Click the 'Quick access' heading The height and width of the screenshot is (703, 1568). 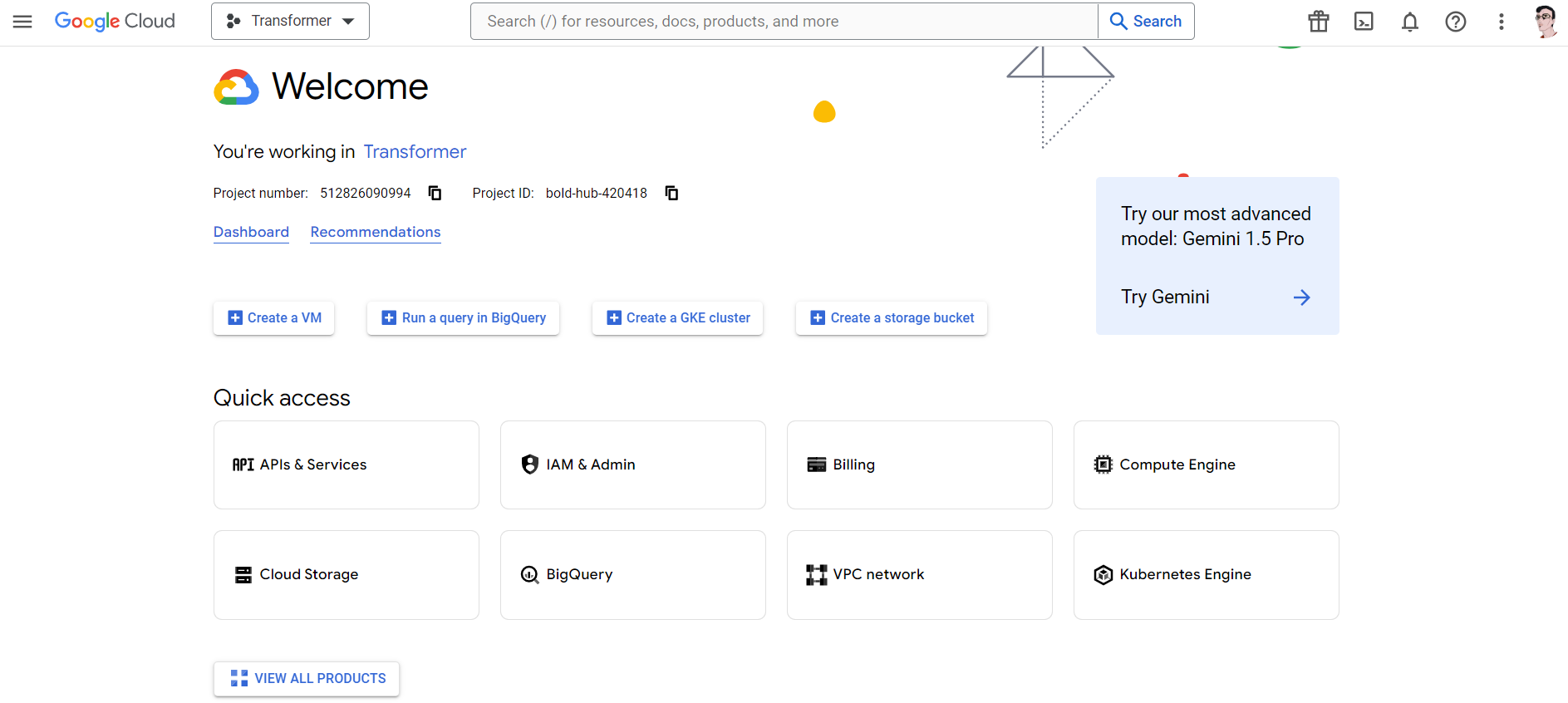click(282, 398)
